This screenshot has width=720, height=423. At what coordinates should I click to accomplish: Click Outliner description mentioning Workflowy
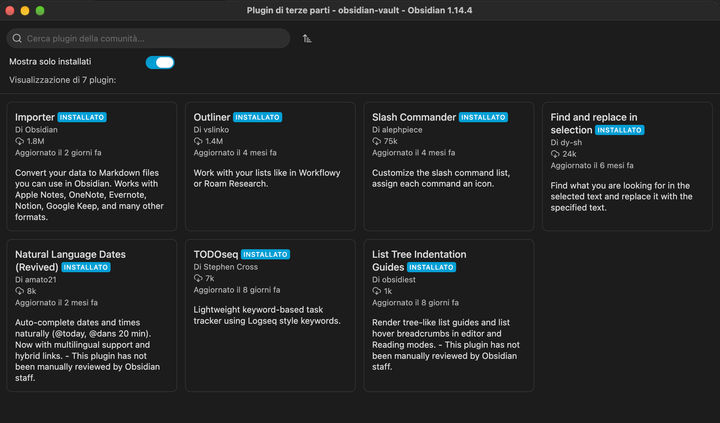[267, 178]
